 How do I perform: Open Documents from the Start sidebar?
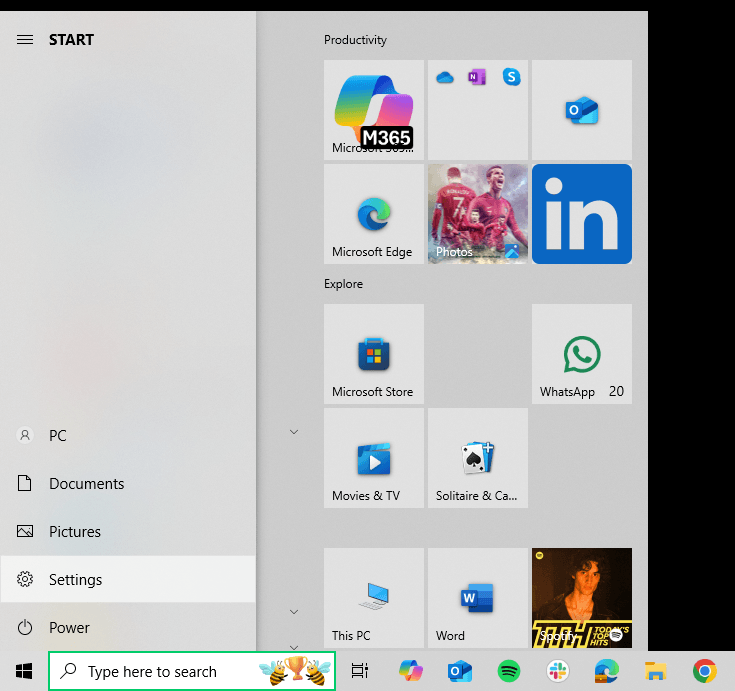coord(128,483)
